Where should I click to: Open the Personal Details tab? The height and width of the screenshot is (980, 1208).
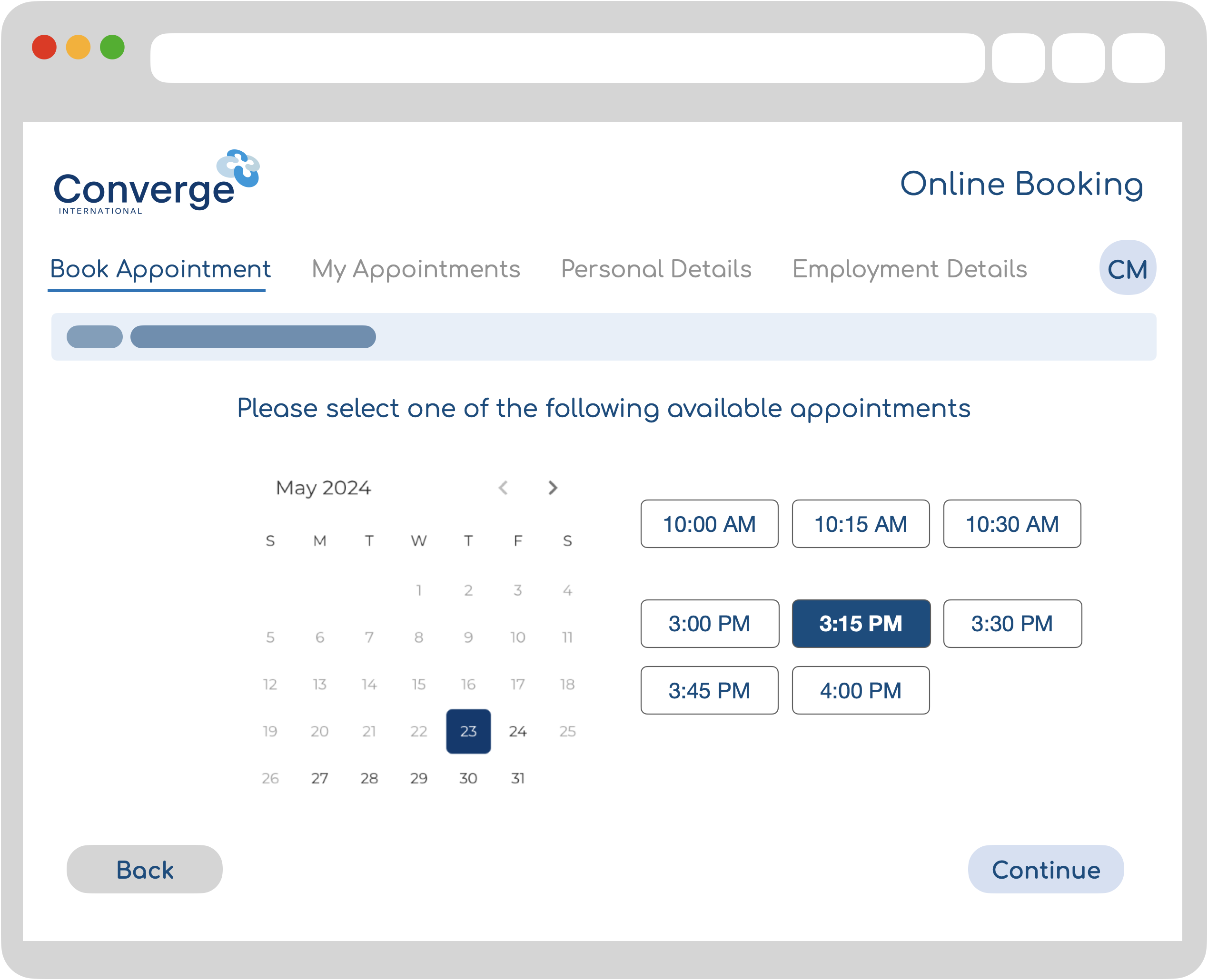[656, 269]
